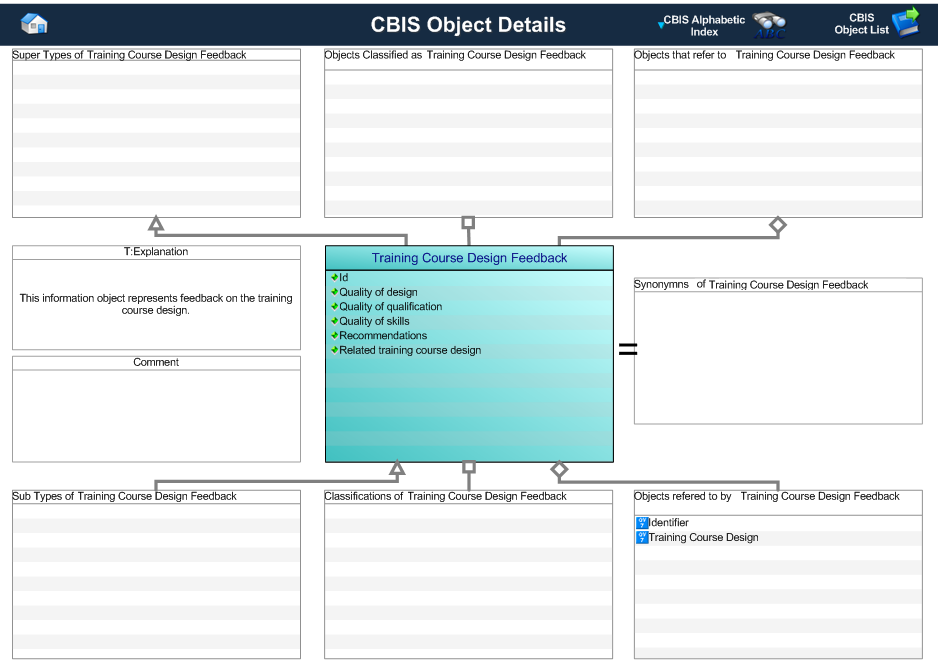Select the Quality of design attribute

pyautogui.click(x=378, y=292)
